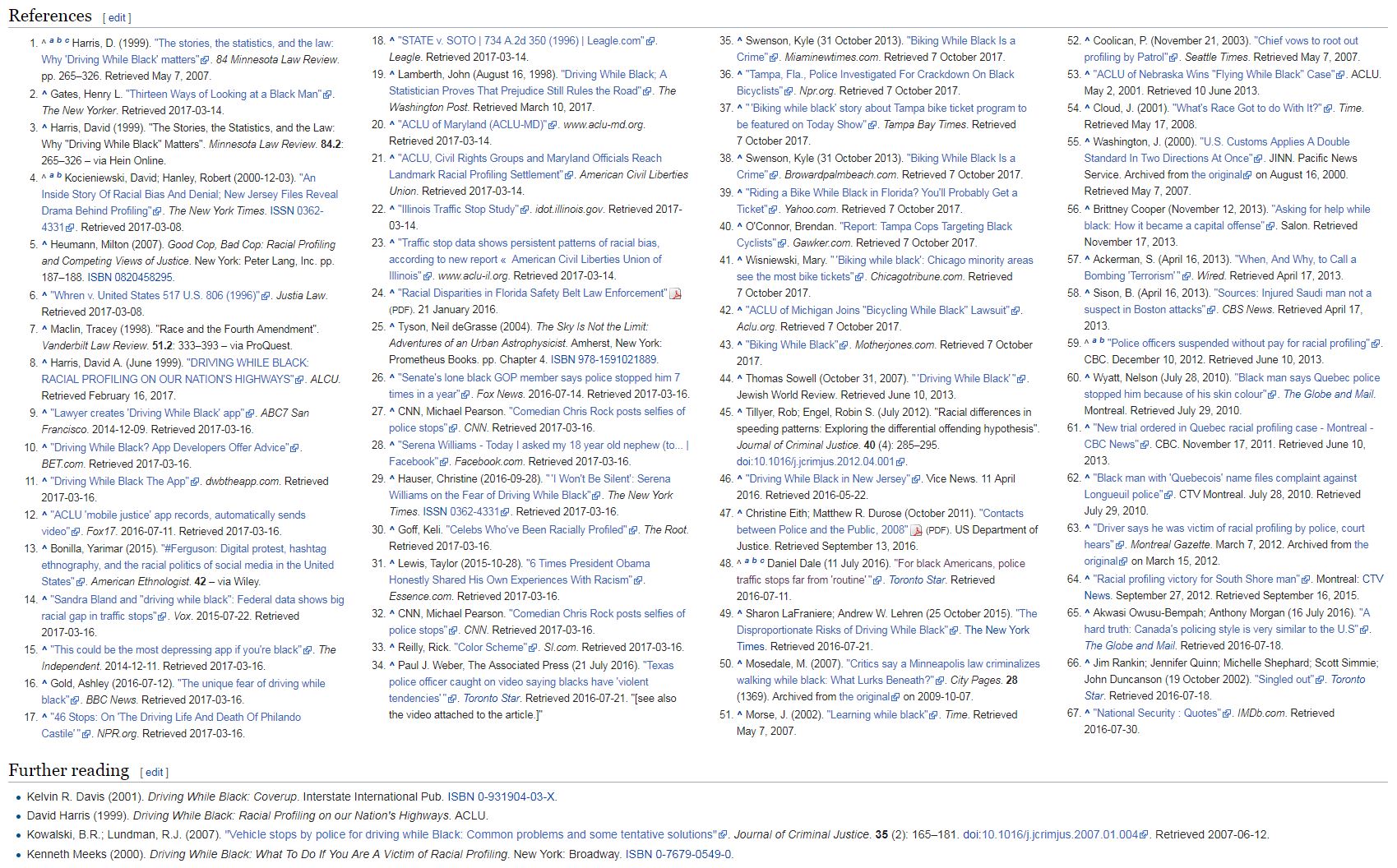
Task: Open 'When, And Why, to Call a Bombing Terrorism'
Action: pos(1220,268)
